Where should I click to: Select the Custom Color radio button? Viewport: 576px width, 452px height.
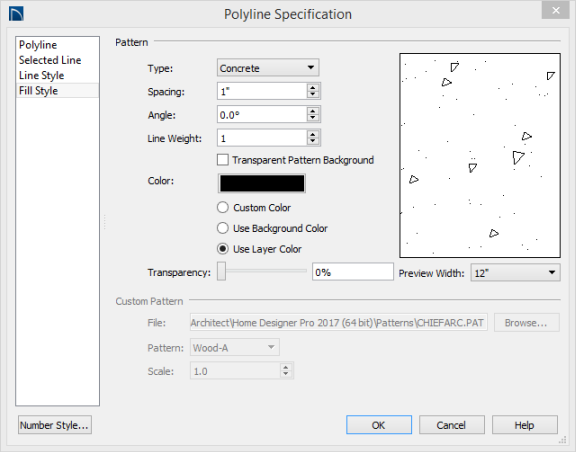[x=223, y=207]
